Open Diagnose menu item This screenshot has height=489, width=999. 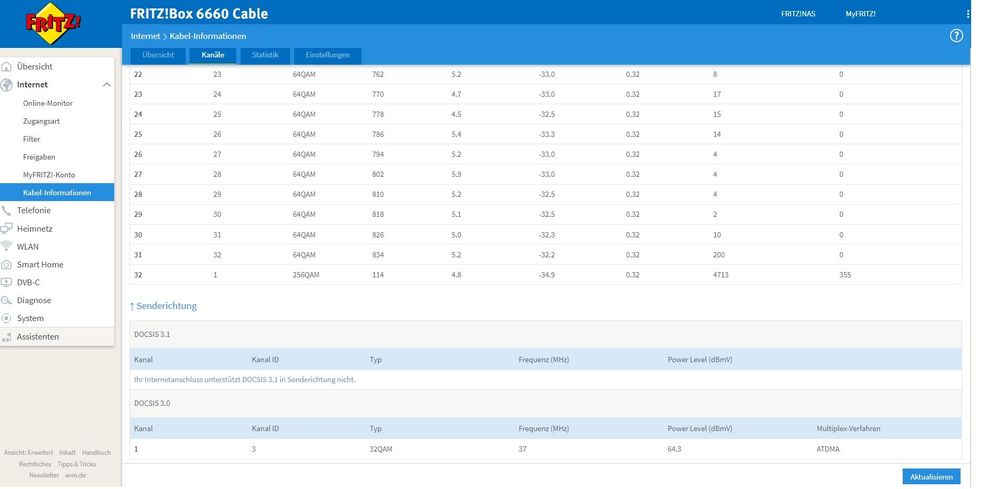[34, 301]
